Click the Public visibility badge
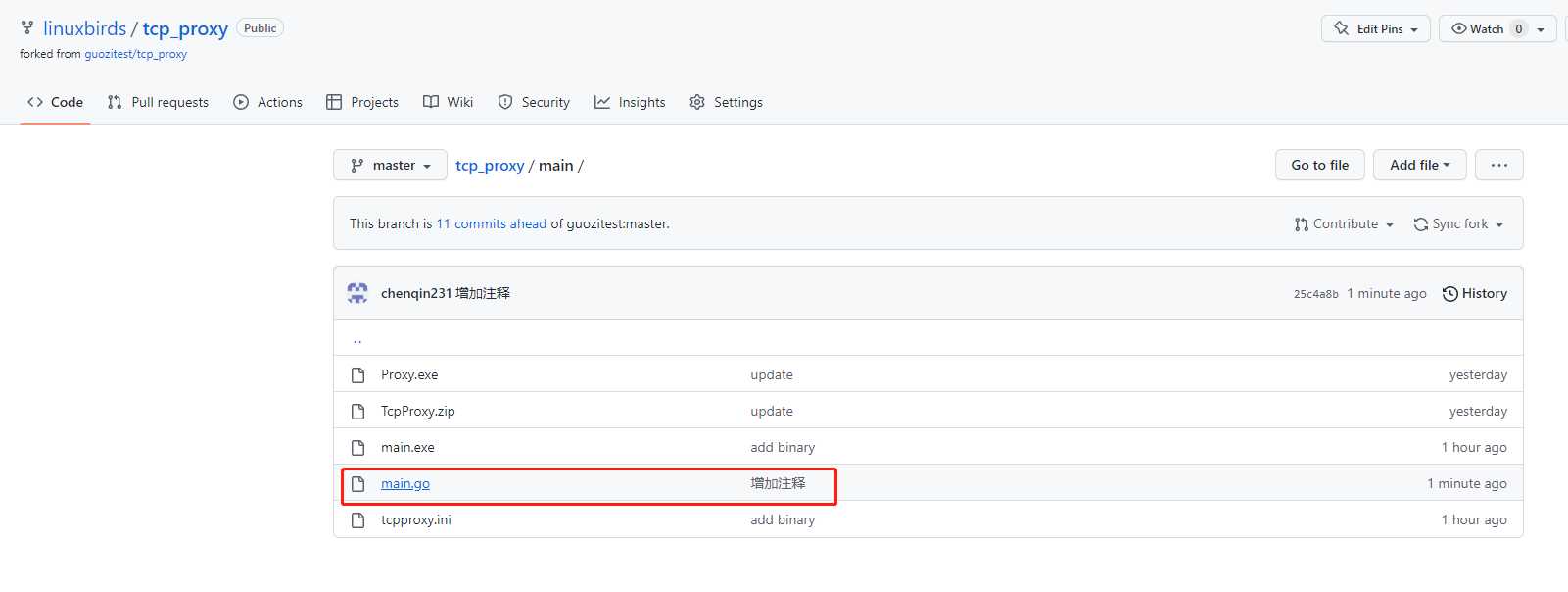This screenshot has height=592, width=1568. coord(261,28)
